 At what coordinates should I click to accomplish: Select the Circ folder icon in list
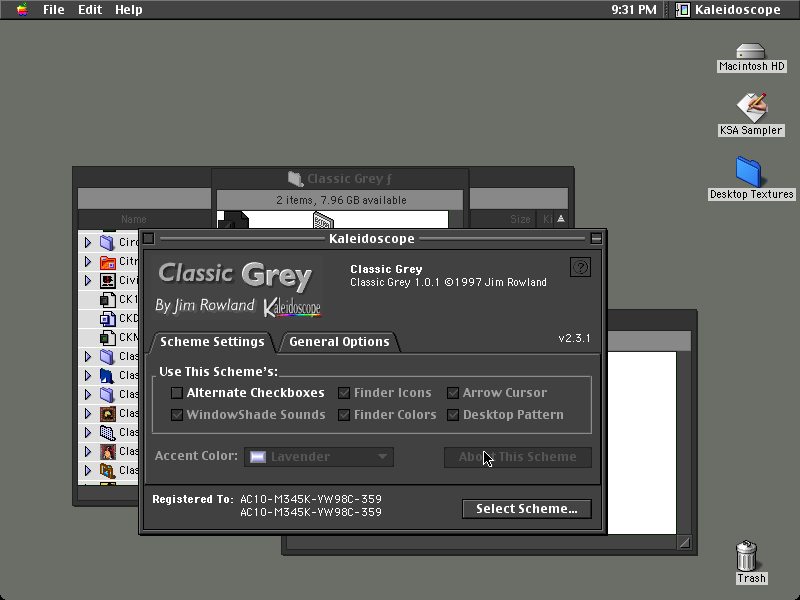click(x=107, y=242)
